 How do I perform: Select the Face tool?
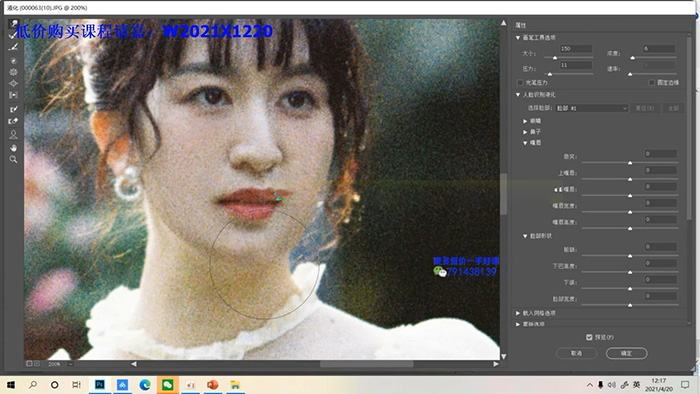coord(13,134)
